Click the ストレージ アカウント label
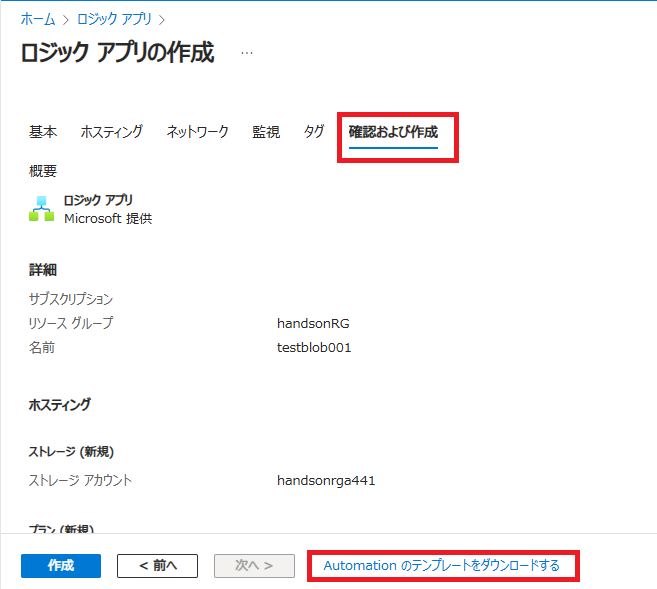Screen dimensions: 657x589 [80, 480]
